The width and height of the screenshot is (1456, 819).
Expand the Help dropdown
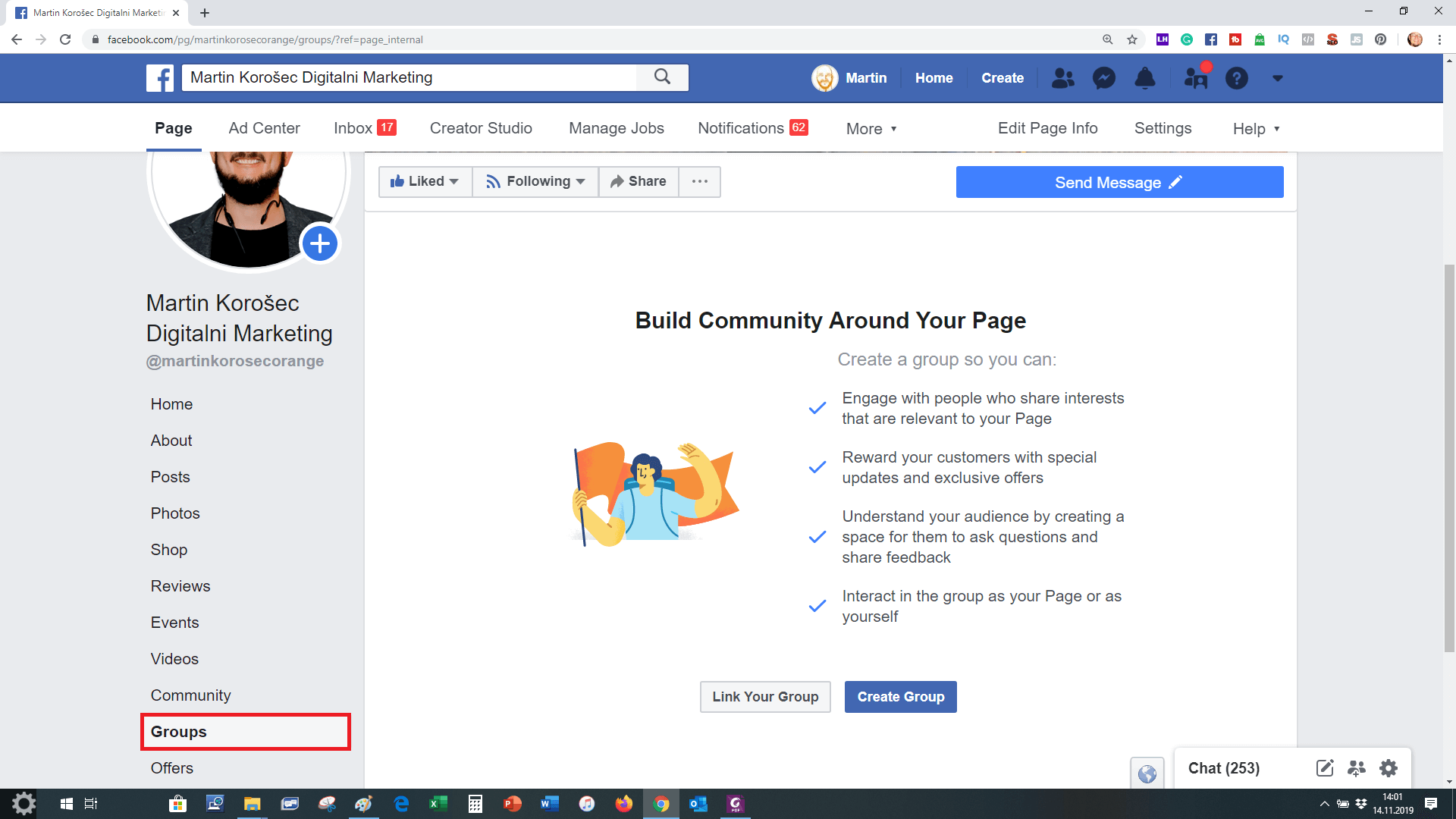(1256, 129)
